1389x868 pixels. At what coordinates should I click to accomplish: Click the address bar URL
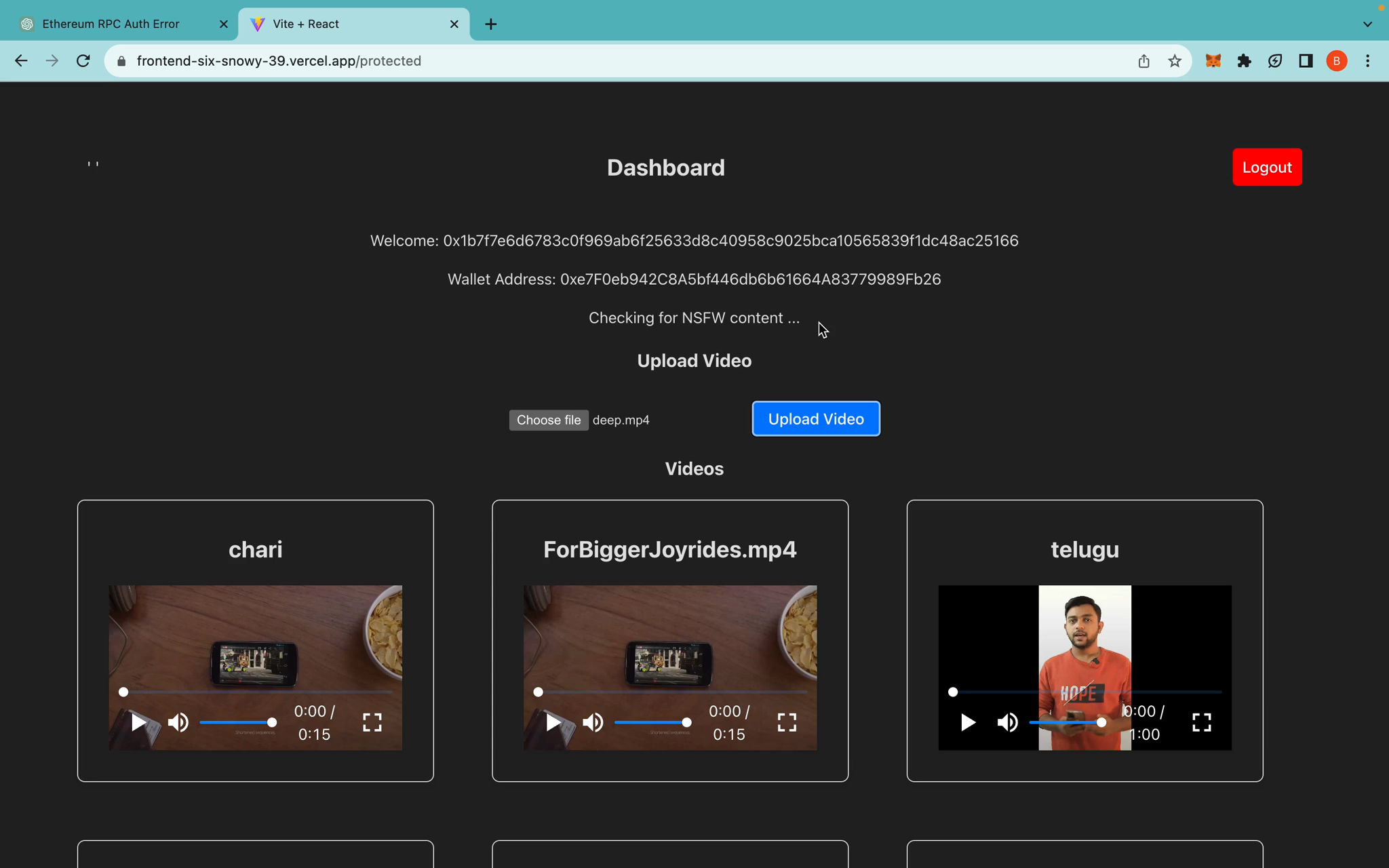(279, 61)
